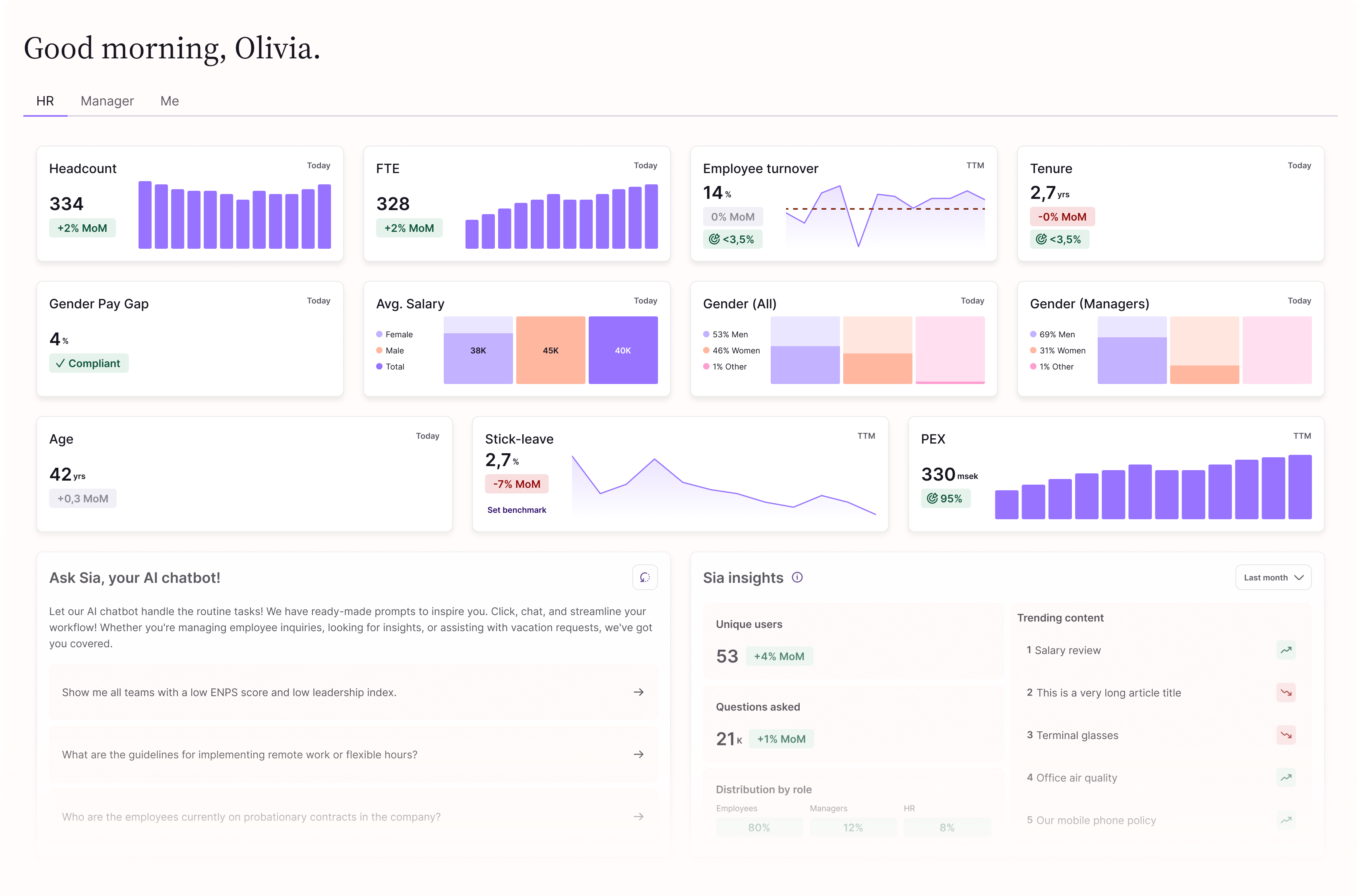Click the downward trend icon beside Terminal glasses
Viewport: 1357px width, 896px height.
1286,735
